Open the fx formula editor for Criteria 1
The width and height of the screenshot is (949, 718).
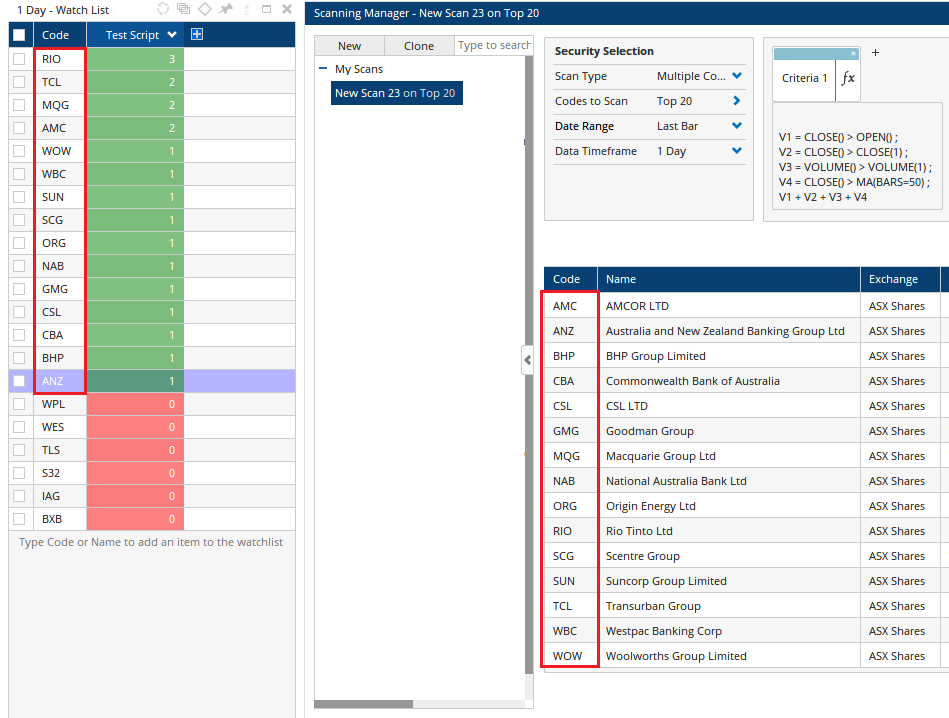click(x=848, y=78)
